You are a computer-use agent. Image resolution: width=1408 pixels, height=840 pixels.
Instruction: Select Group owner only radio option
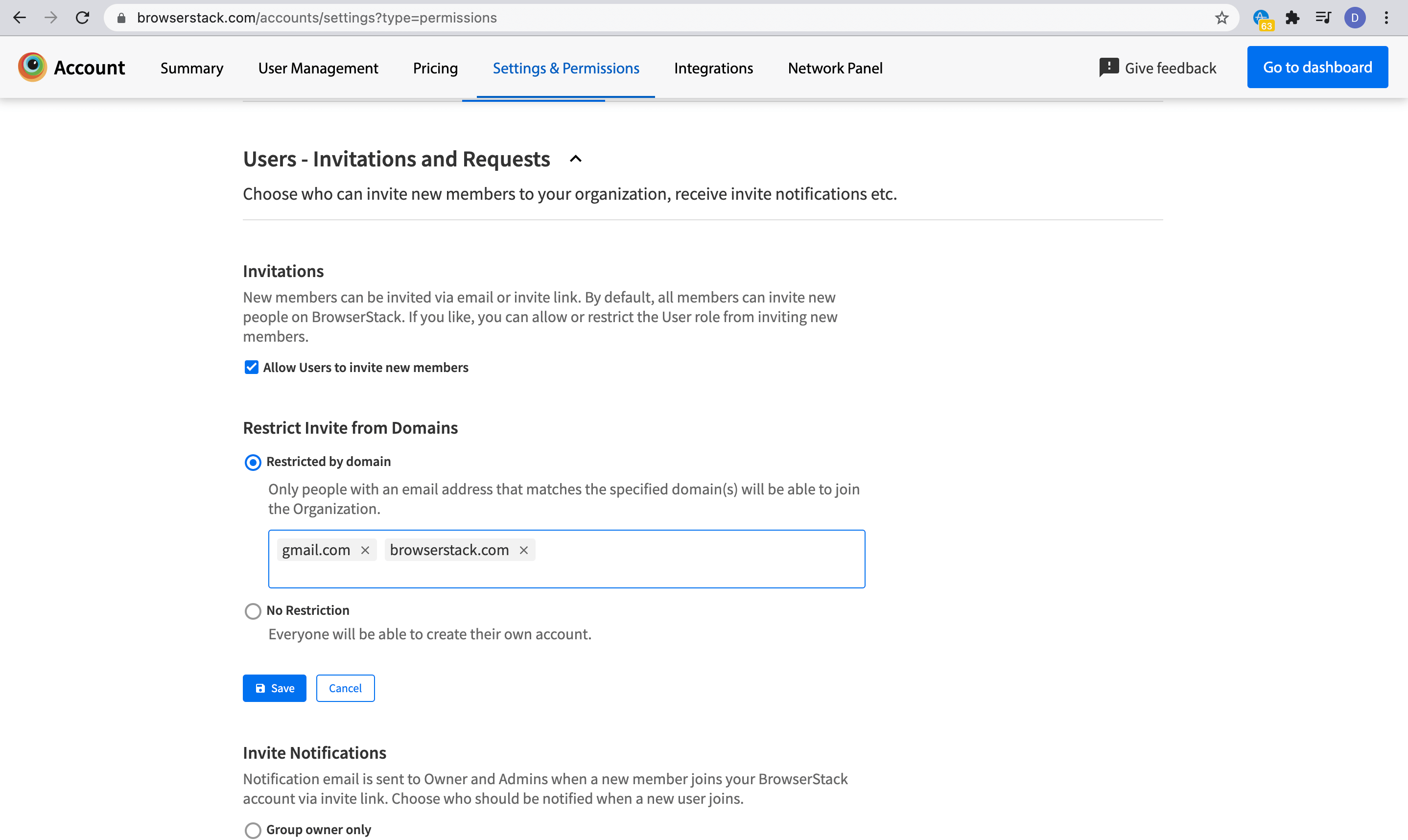[x=253, y=830]
